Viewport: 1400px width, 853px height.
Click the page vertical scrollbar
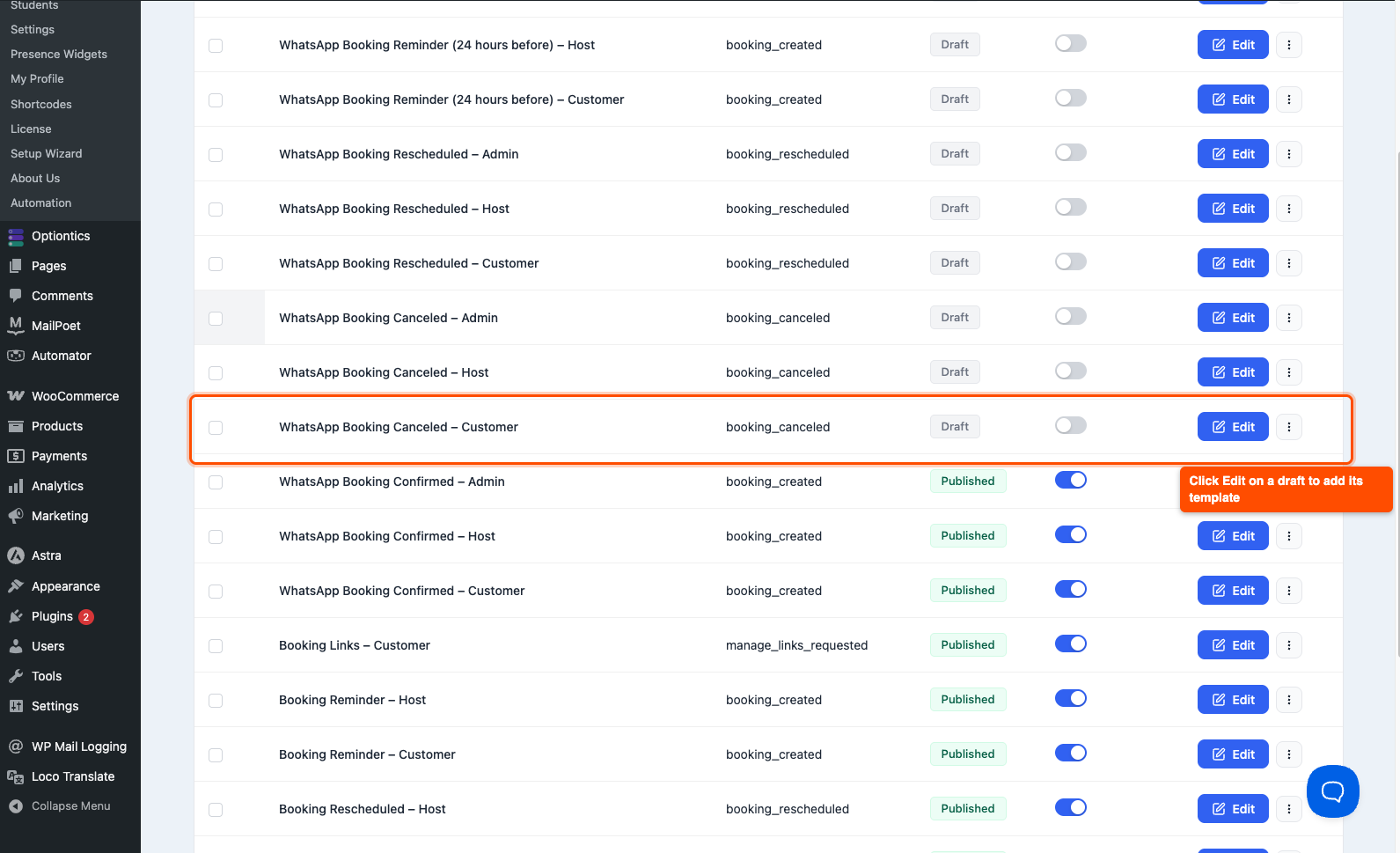click(1397, 405)
